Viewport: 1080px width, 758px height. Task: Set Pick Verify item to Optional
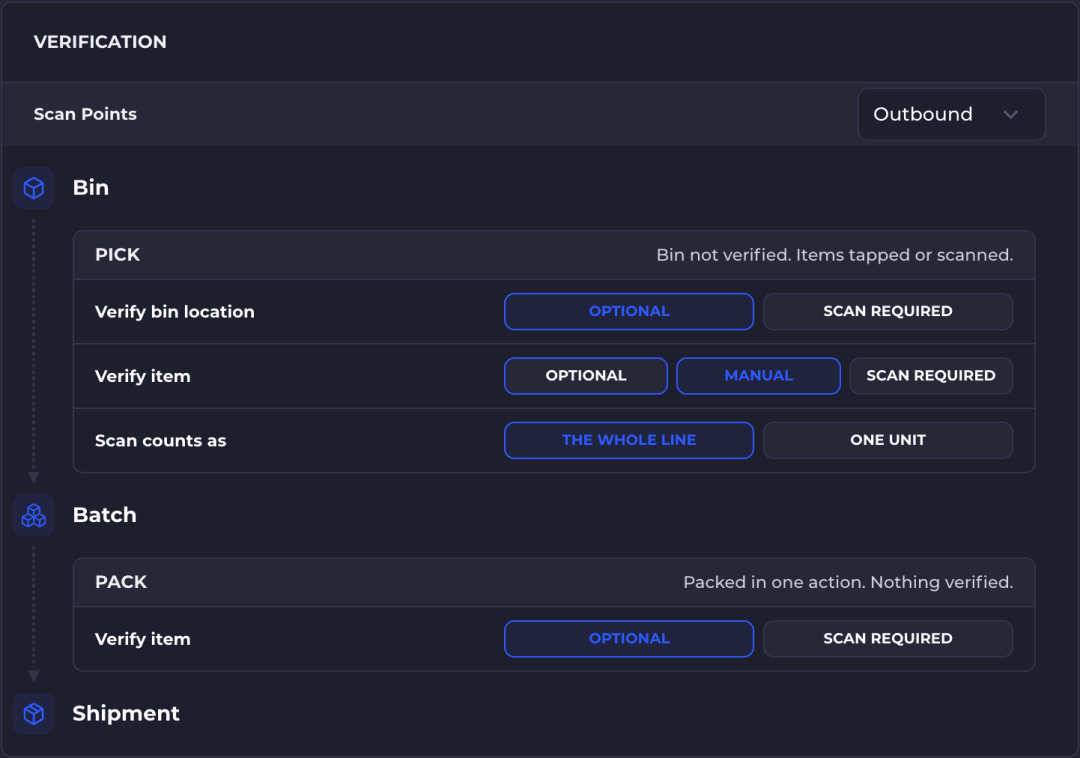point(586,376)
